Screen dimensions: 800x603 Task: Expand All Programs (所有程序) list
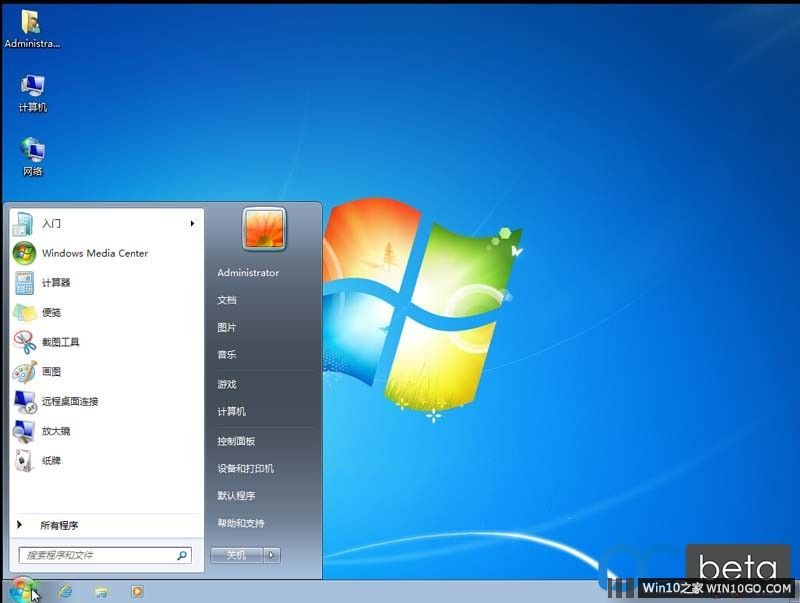click(x=59, y=525)
